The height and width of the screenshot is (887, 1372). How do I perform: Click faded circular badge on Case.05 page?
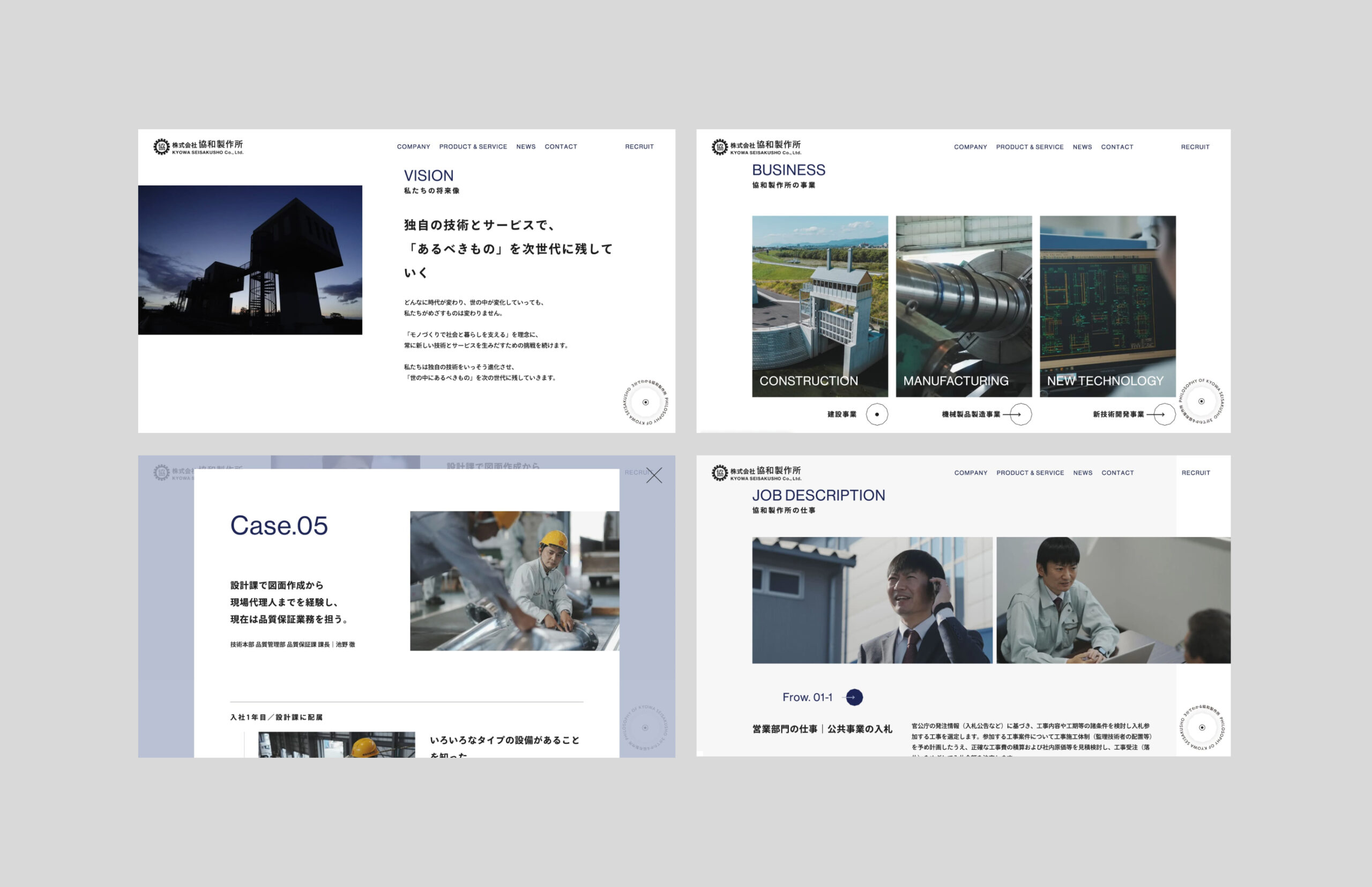645,727
